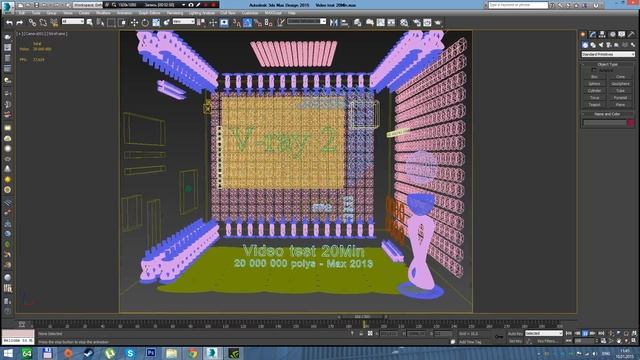Screen dimensions: 640x360
Task: Click the Box primitive button
Action: pos(594,77)
